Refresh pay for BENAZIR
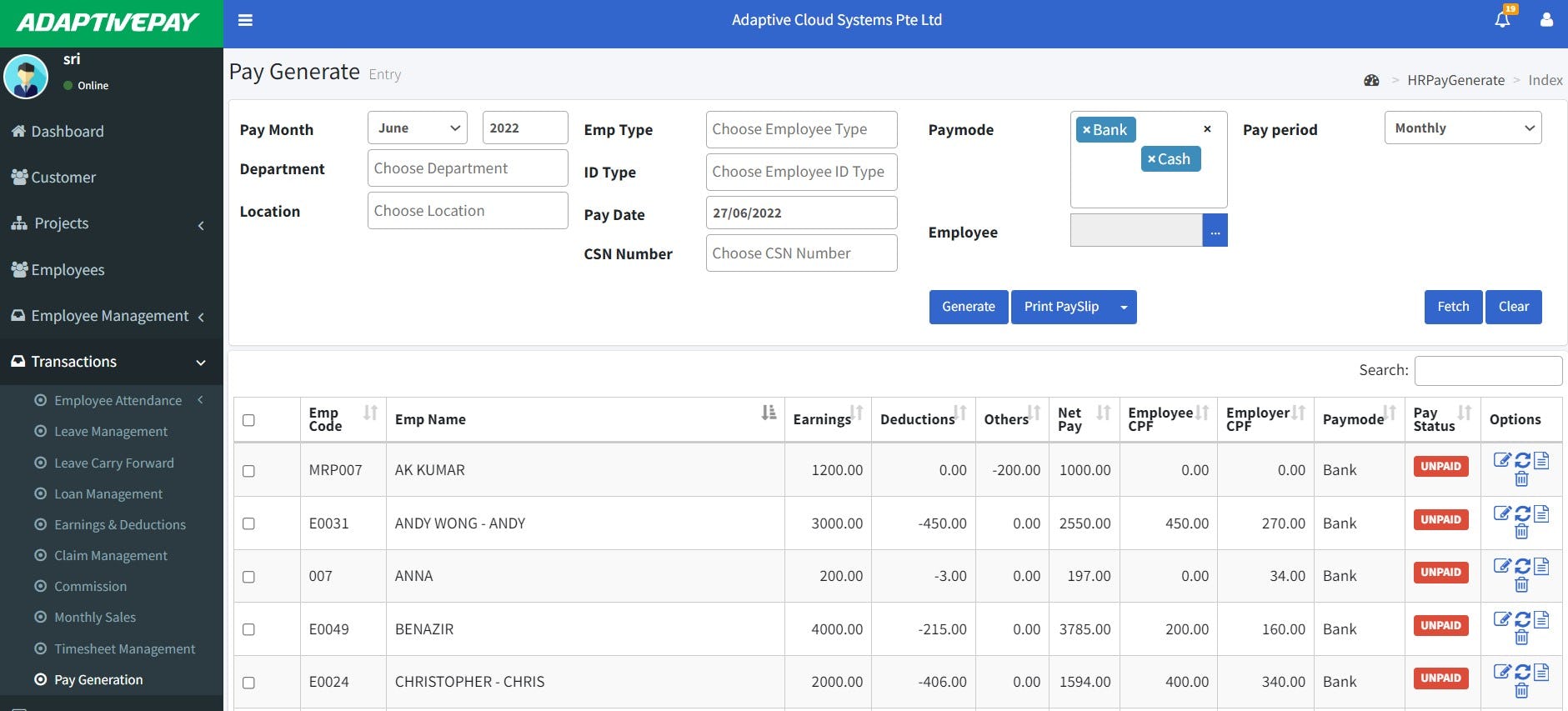 tap(1522, 619)
